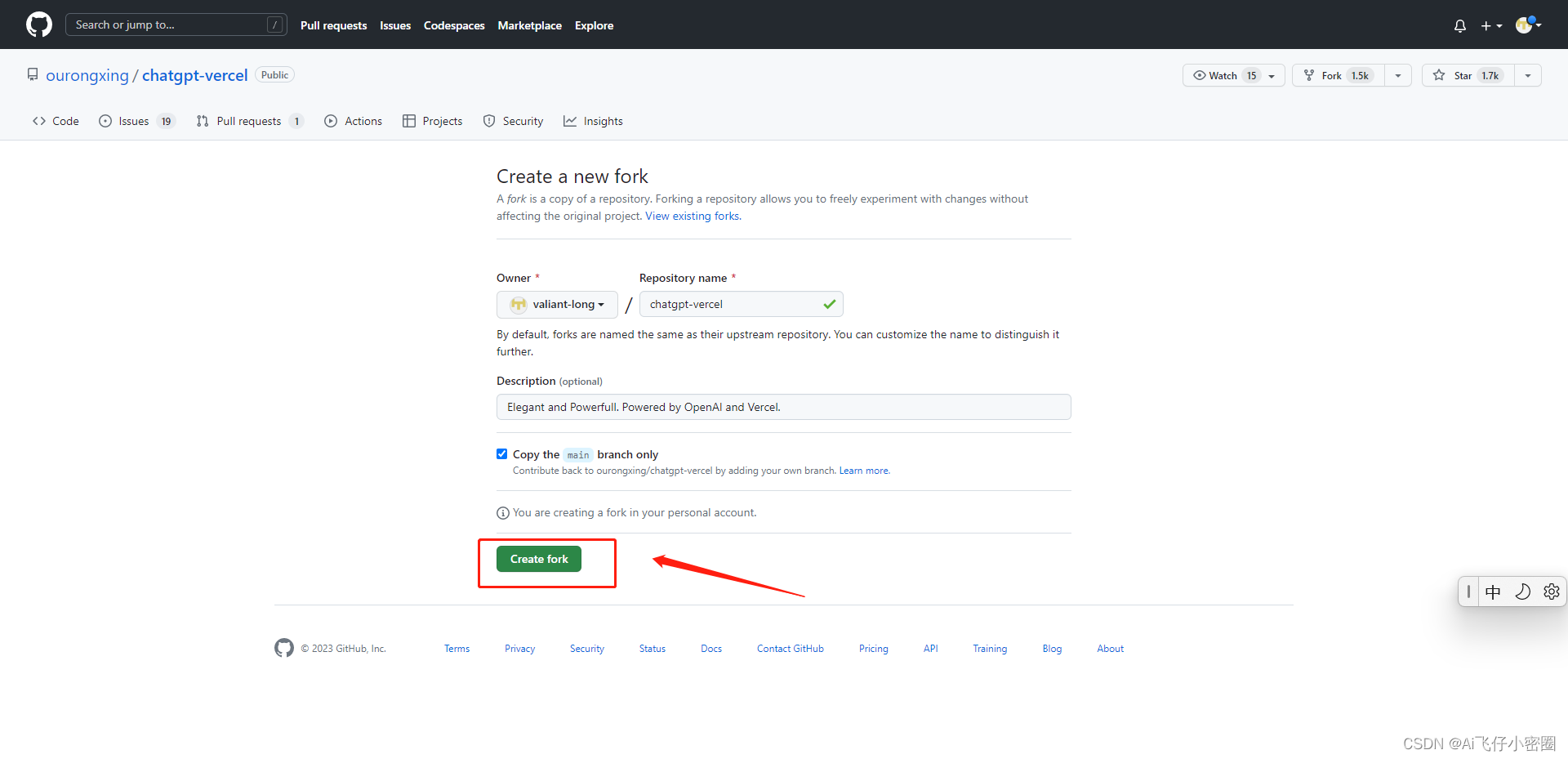Expand the star lists dropdown arrow
This screenshot has width=1568, height=759.
tap(1528, 75)
